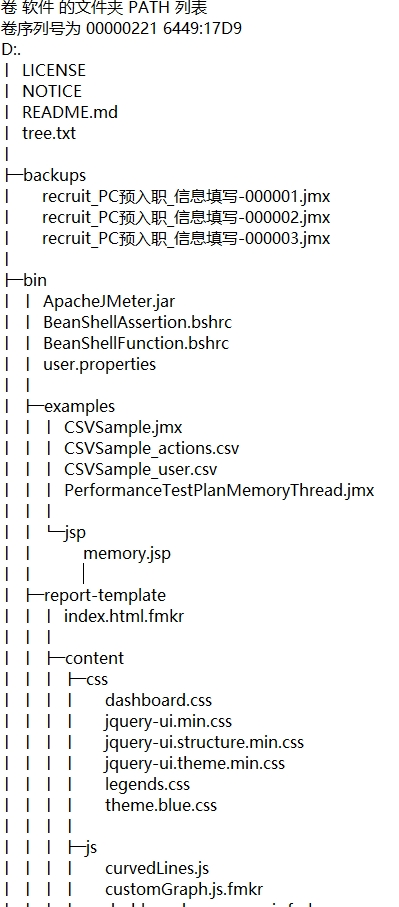Click the bin folder node
Image resolution: width=399 pixels, height=907 pixels.
click(x=35, y=280)
